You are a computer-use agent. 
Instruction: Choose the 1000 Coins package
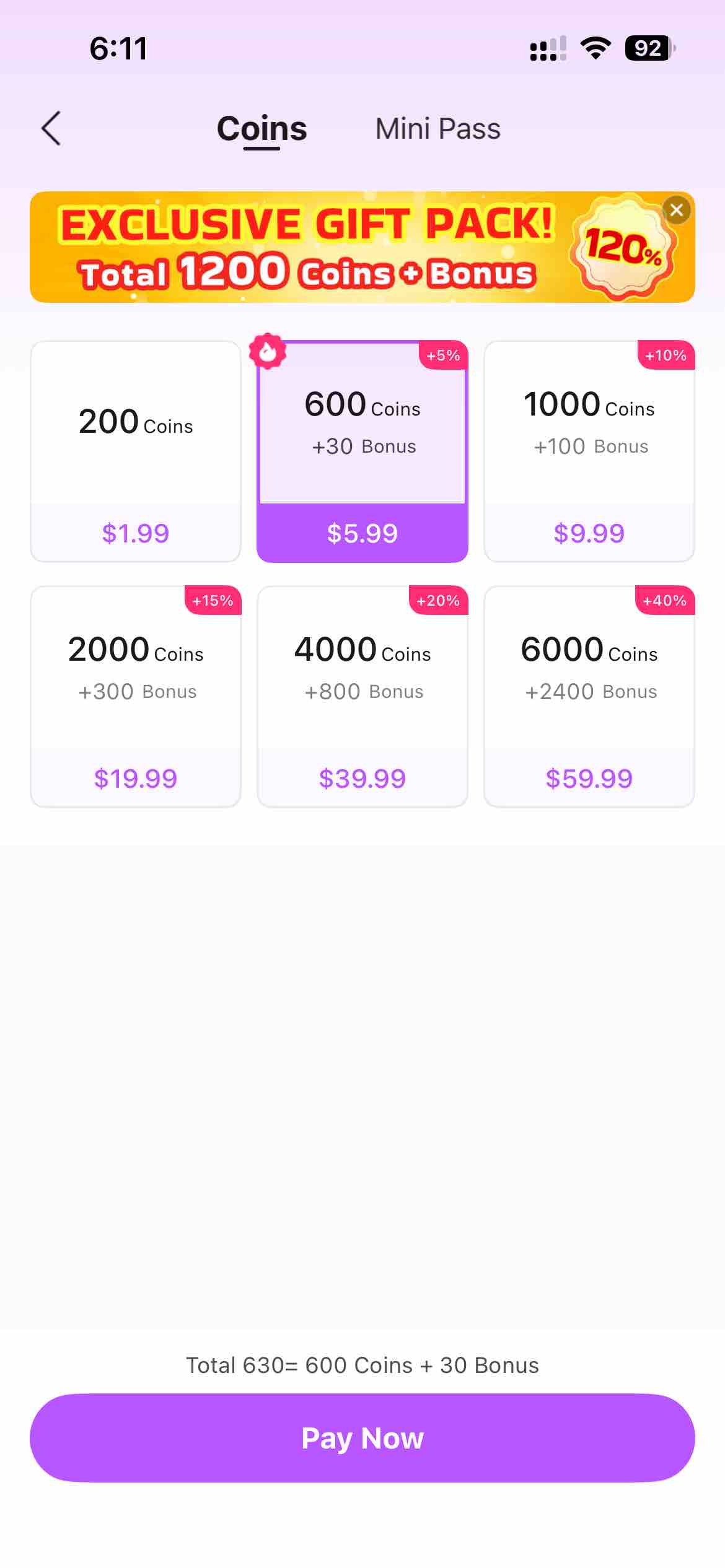589,451
